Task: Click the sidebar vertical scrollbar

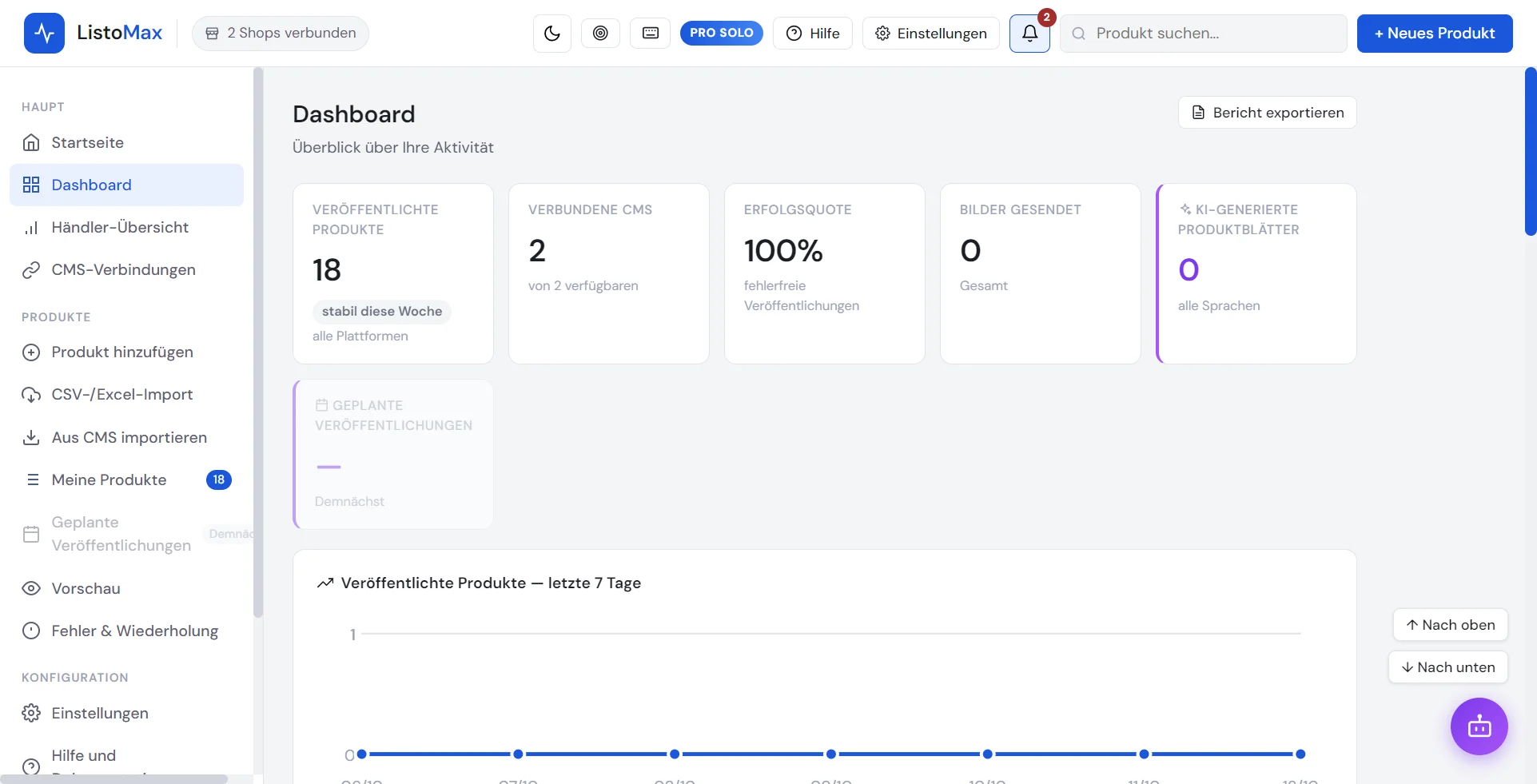Action: [257, 344]
